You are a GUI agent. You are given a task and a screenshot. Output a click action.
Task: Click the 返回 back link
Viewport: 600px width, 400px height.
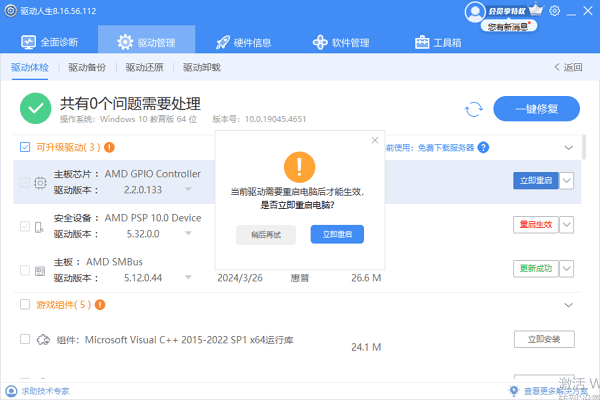point(568,67)
